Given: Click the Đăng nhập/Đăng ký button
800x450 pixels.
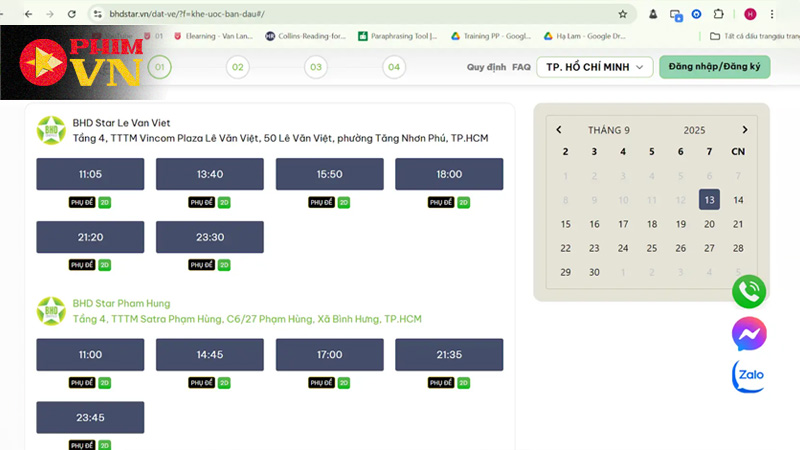Looking at the screenshot, I should tap(715, 67).
